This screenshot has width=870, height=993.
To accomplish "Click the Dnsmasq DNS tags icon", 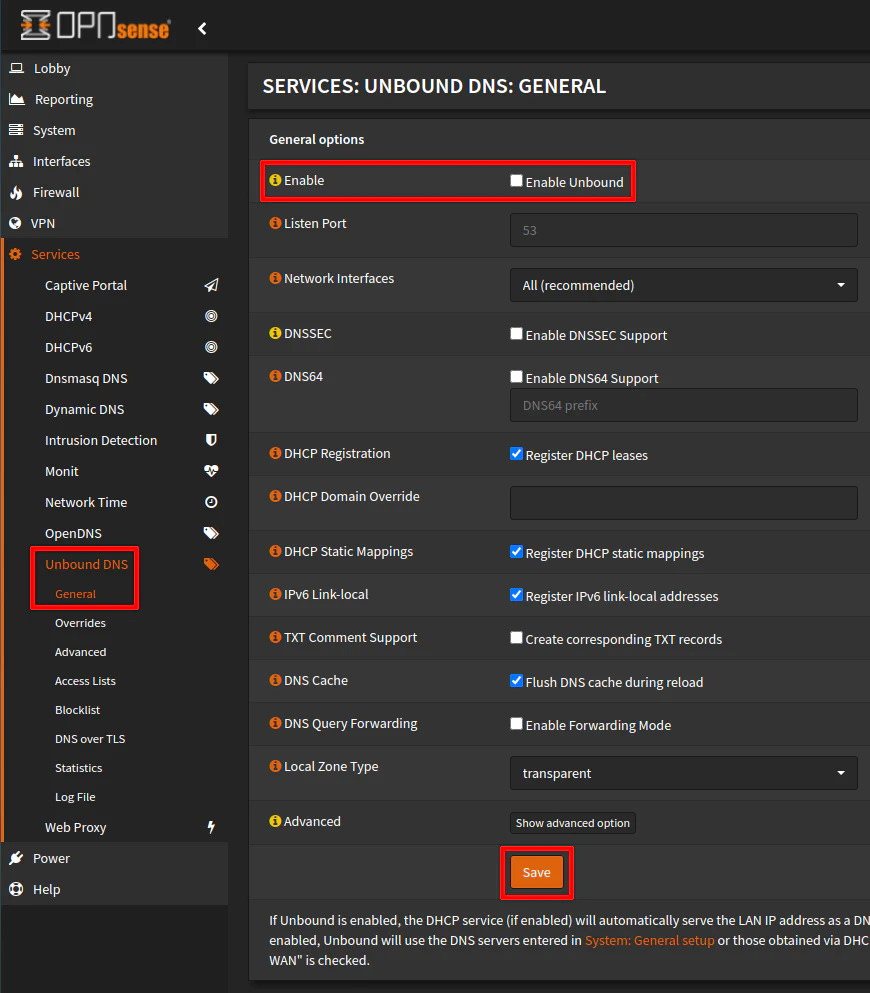I will pos(211,378).
